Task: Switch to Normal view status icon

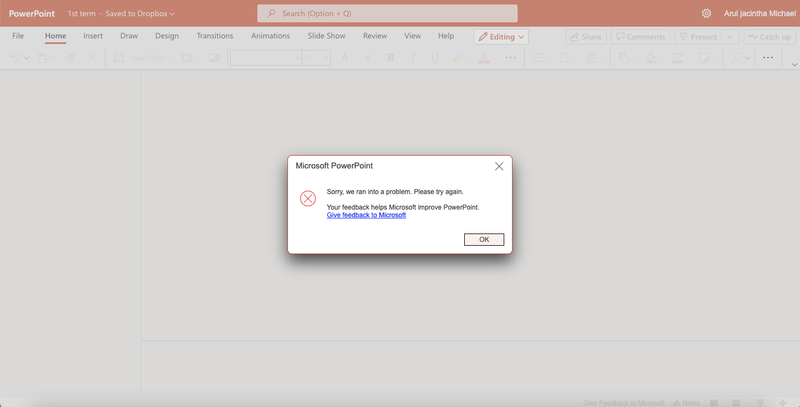Action: coord(714,402)
